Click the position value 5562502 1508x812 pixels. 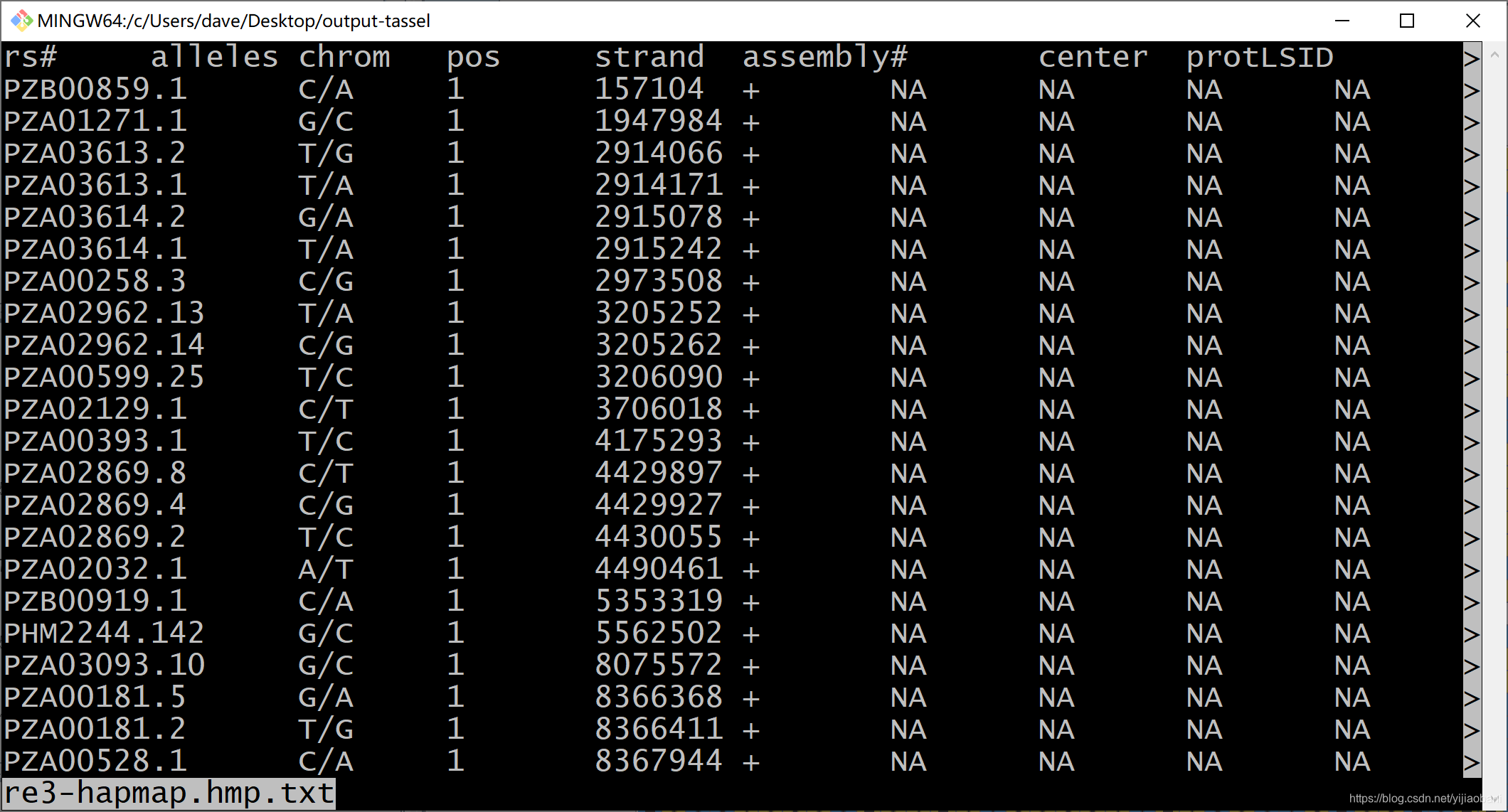pyautogui.click(x=658, y=634)
